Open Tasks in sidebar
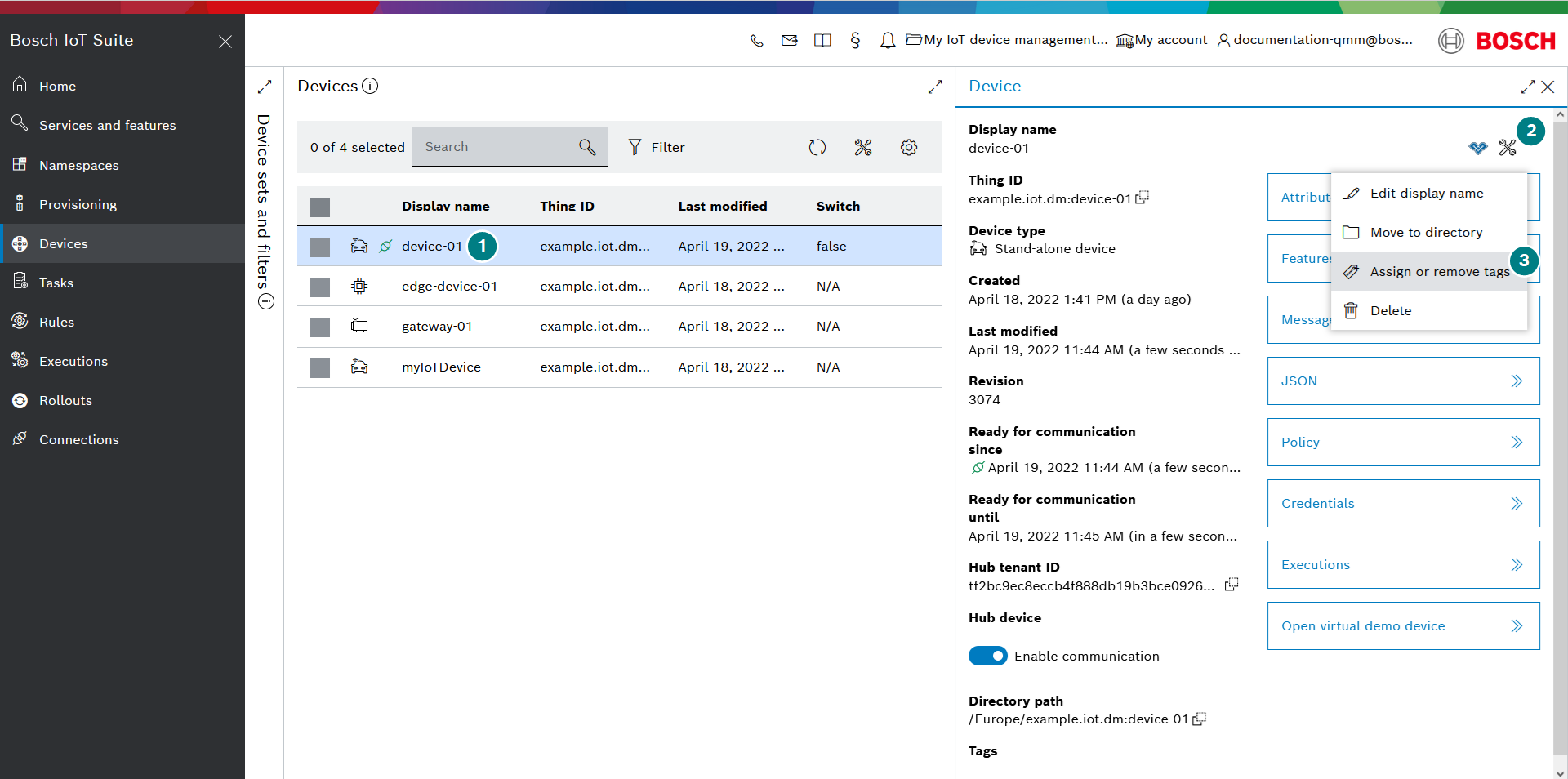The height and width of the screenshot is (779, 1568). click(x=122, y=283)
